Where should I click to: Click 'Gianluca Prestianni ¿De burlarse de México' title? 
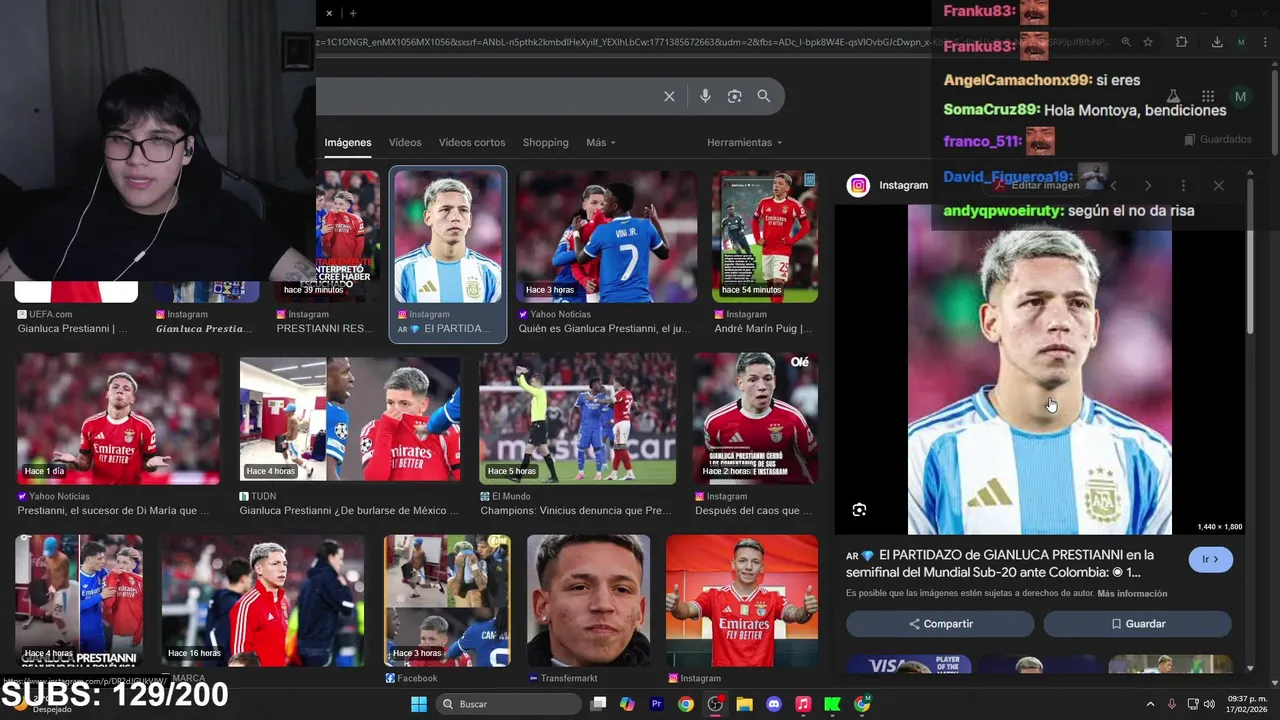[349, 511]
